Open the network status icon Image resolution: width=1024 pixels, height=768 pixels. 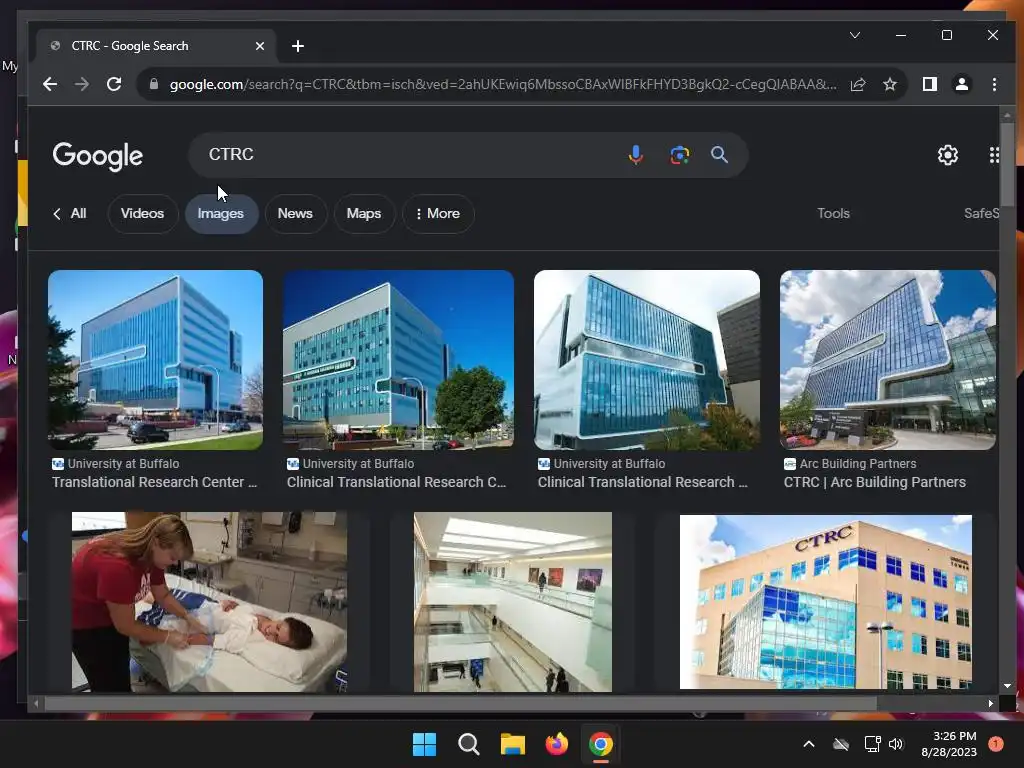(872, 744)
